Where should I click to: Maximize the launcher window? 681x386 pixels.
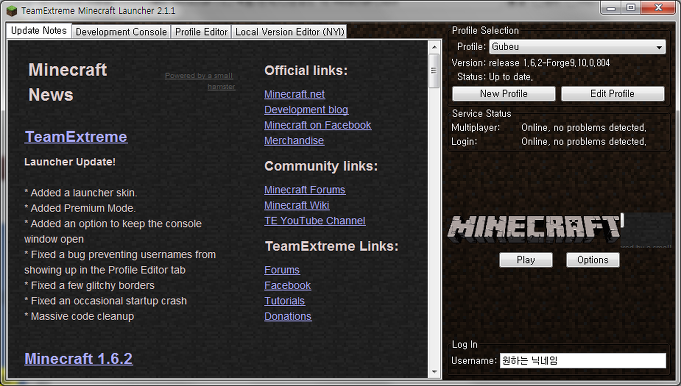coord(631,8)
